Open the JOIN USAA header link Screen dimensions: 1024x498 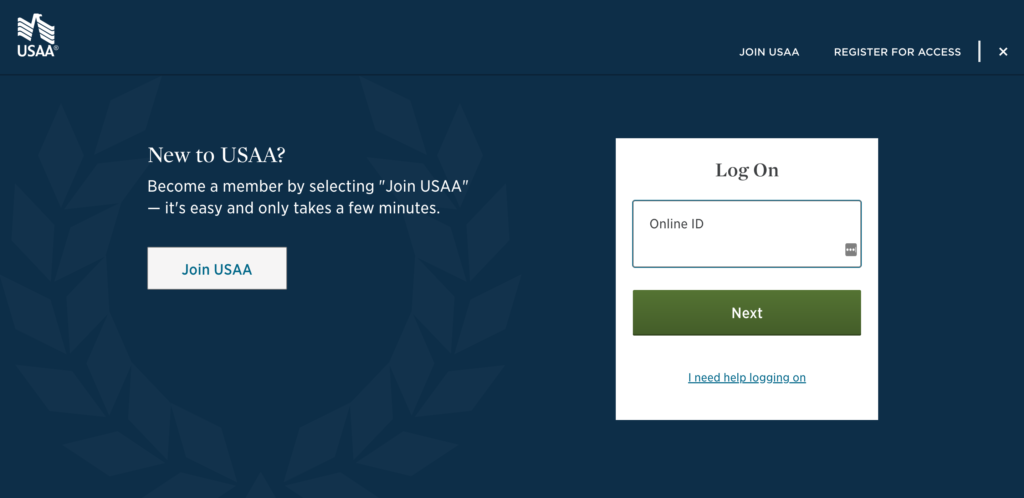tap(769, 52)
